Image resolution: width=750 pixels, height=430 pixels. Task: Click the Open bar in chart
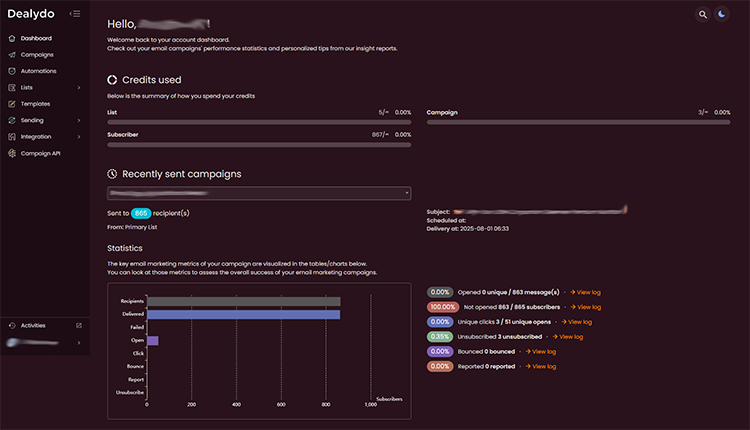coord(153,341)
